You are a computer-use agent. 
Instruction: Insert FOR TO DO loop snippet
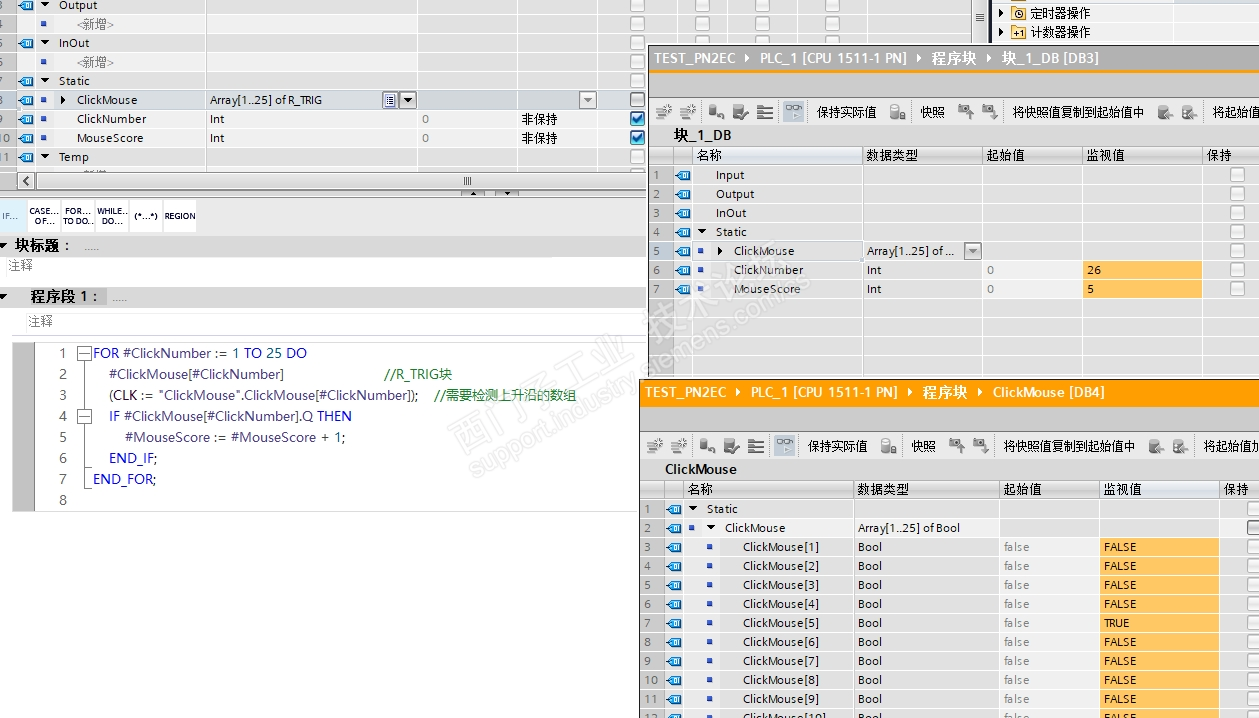point(78,216)
